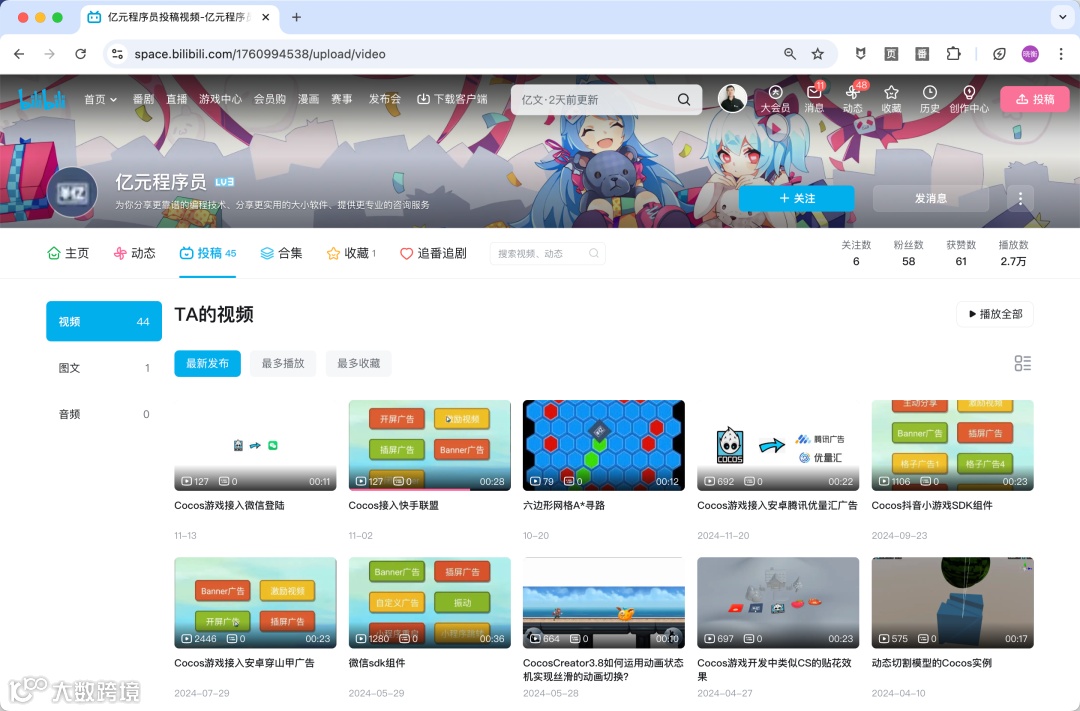The image size is (1080, 711).
Task: Reload the page
Action: [x=81, y=54]
